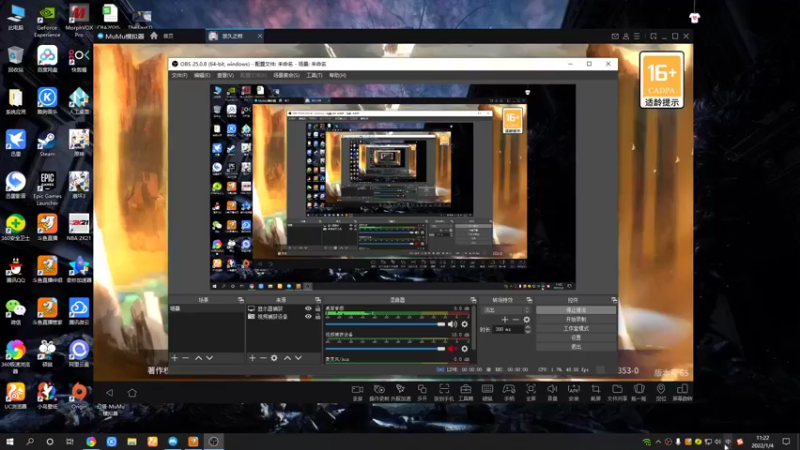Move the scene up in OBS Scenes panel
The image size is (800, 450).
198,358
